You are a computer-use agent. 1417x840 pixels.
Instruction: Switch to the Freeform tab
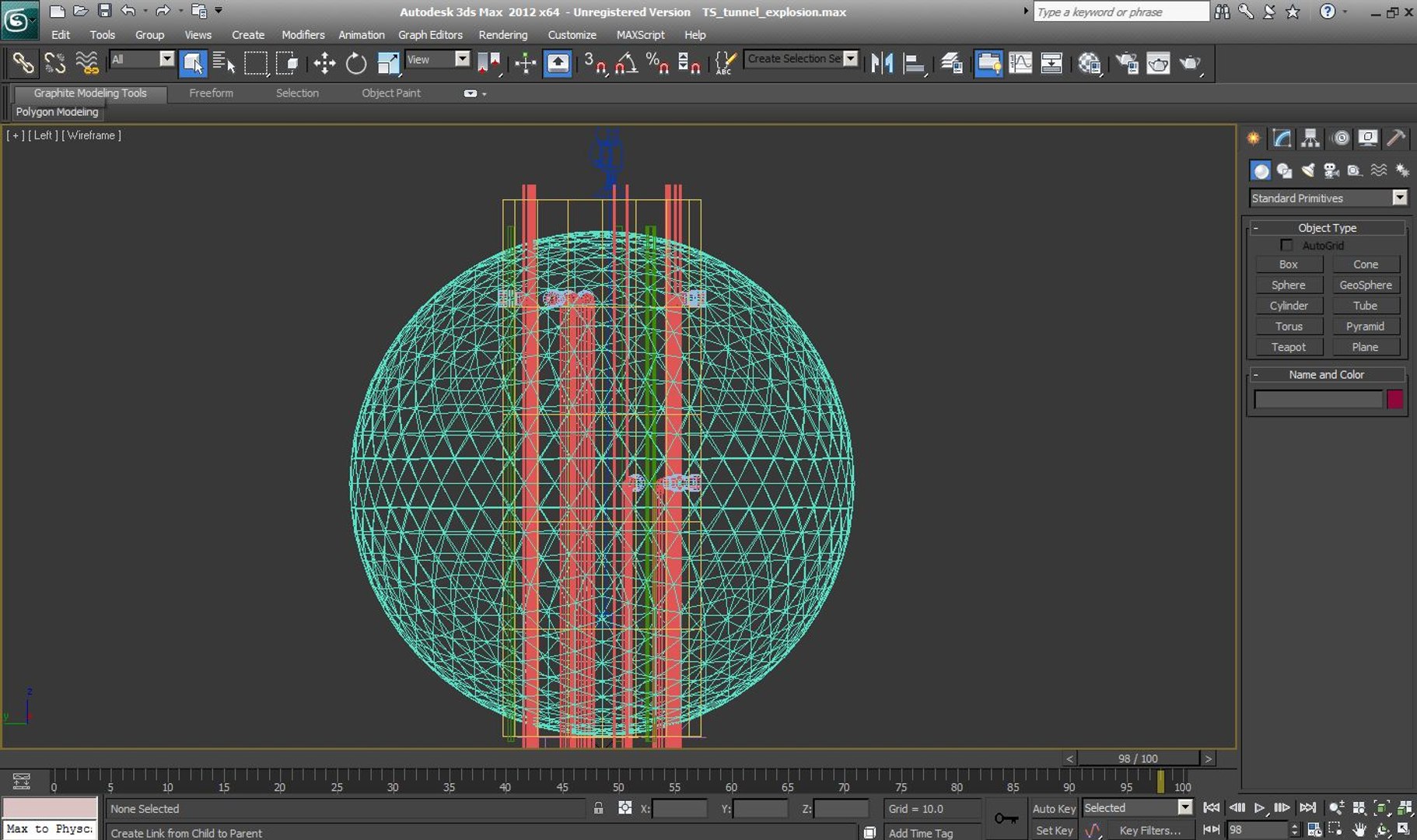click(x=211, y=93)
